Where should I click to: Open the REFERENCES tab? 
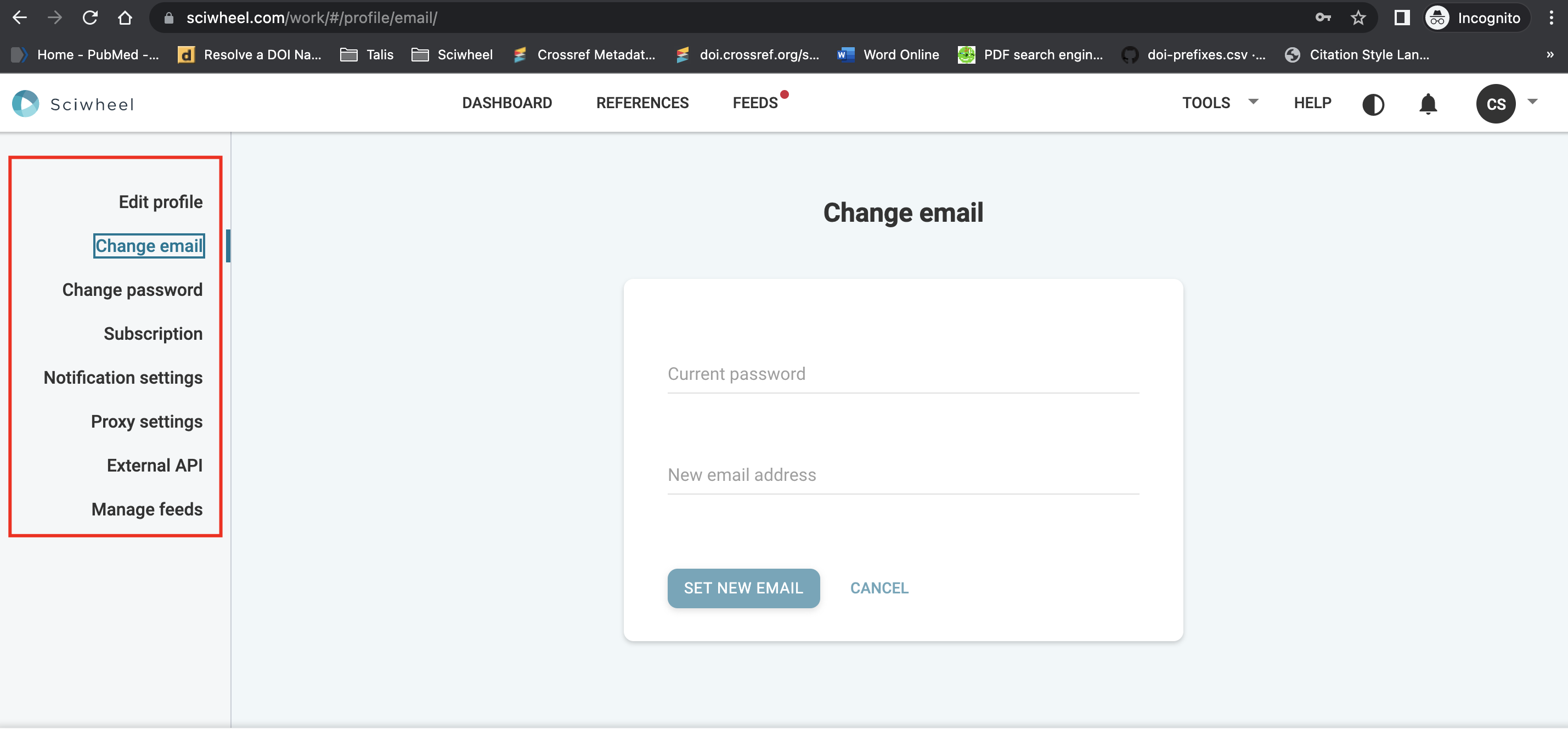(x=642, y=103)
